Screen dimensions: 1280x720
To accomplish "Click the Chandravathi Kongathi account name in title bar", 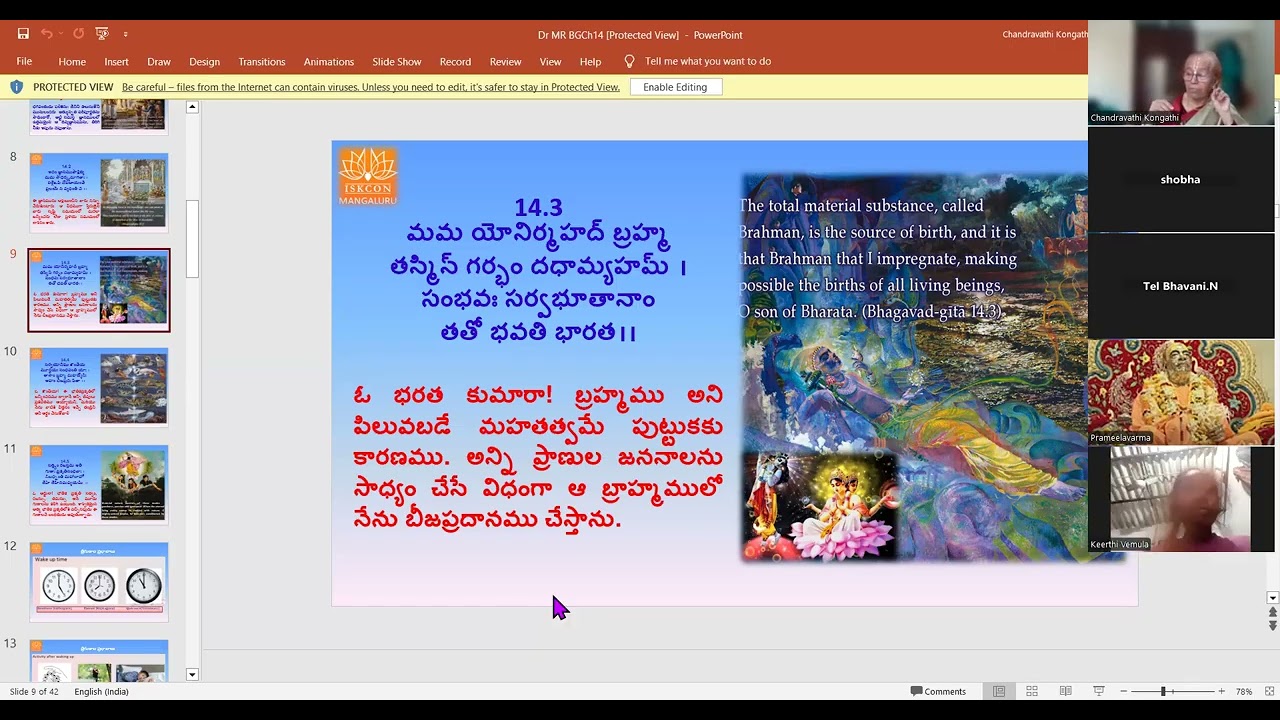I will click(x=1045, y=34).
